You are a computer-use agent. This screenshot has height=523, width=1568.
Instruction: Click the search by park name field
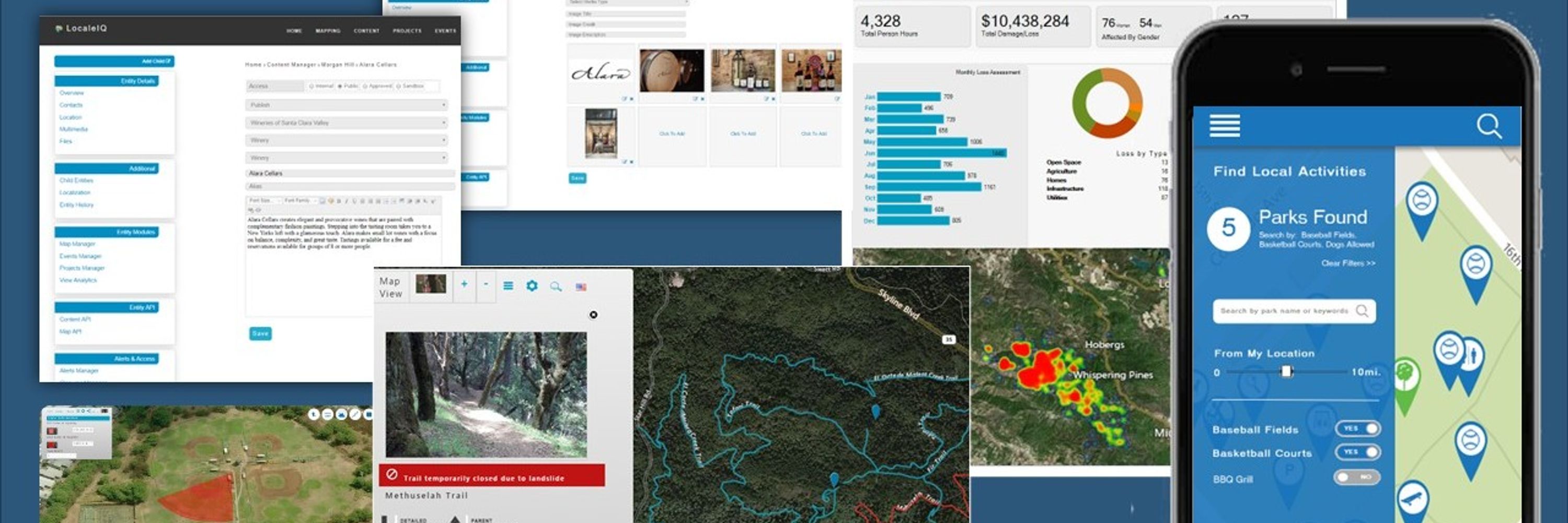(x=1294, y=311)
